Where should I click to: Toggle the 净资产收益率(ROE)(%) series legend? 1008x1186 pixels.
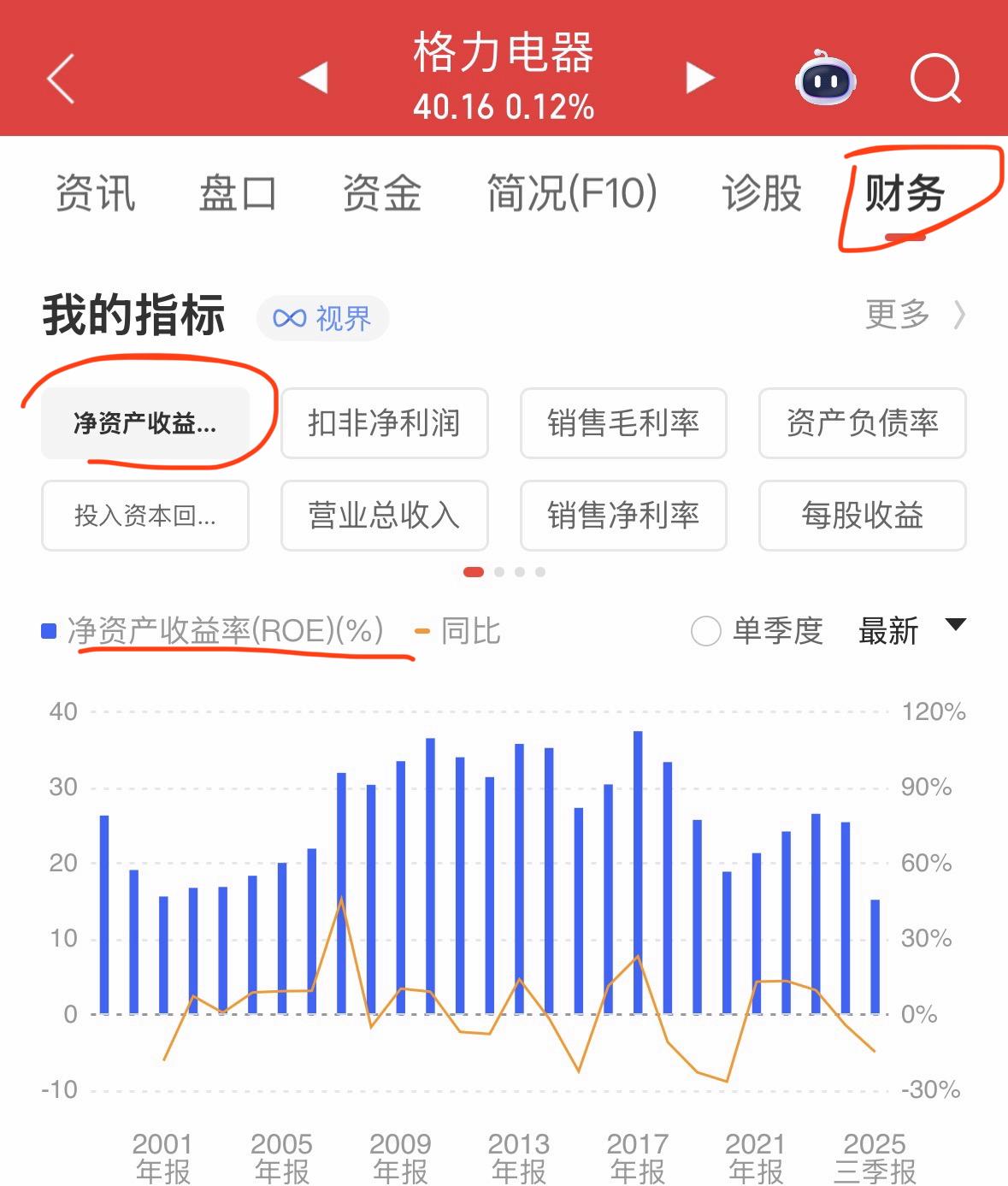(212, 630)
